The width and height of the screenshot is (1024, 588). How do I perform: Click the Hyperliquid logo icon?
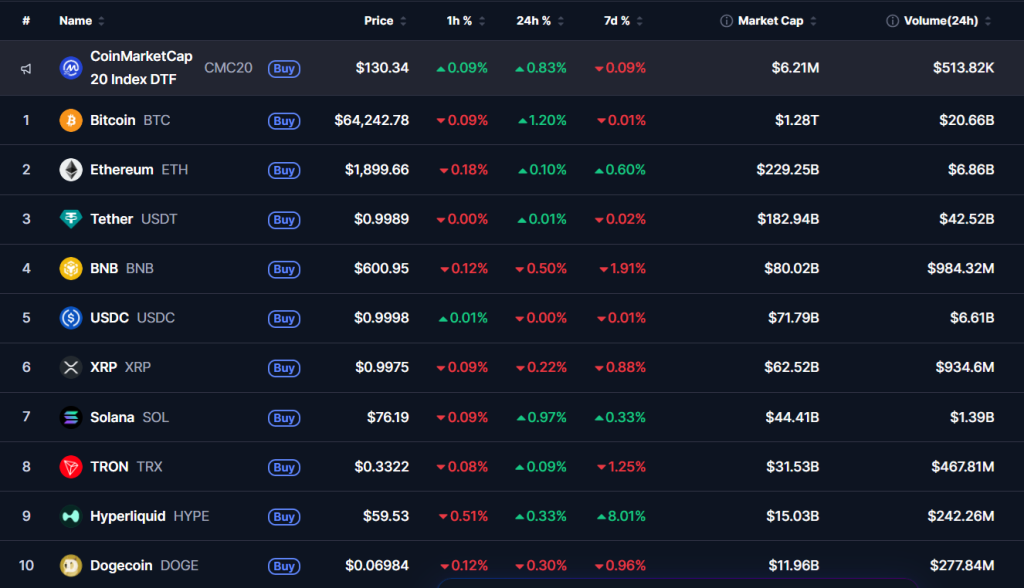(71, 516)
